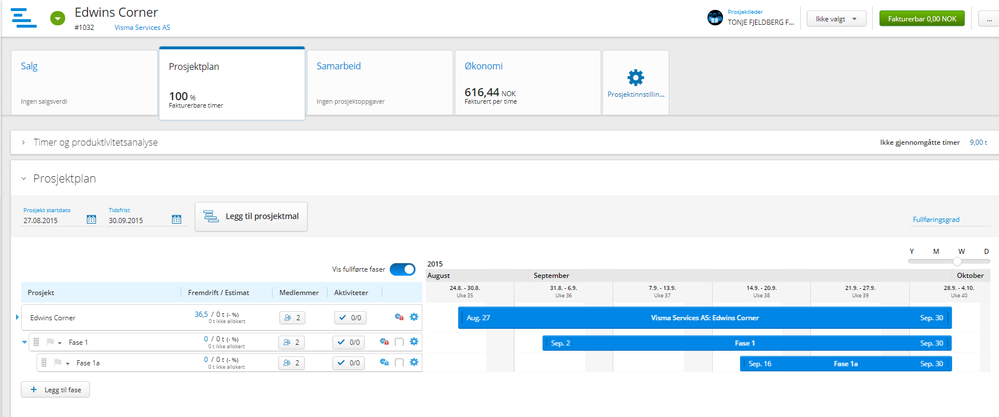The width and height of the screenshot is (999, 417).
Task: Click the lock icon on Edwins Corner row
Action: tap(399, 317)
